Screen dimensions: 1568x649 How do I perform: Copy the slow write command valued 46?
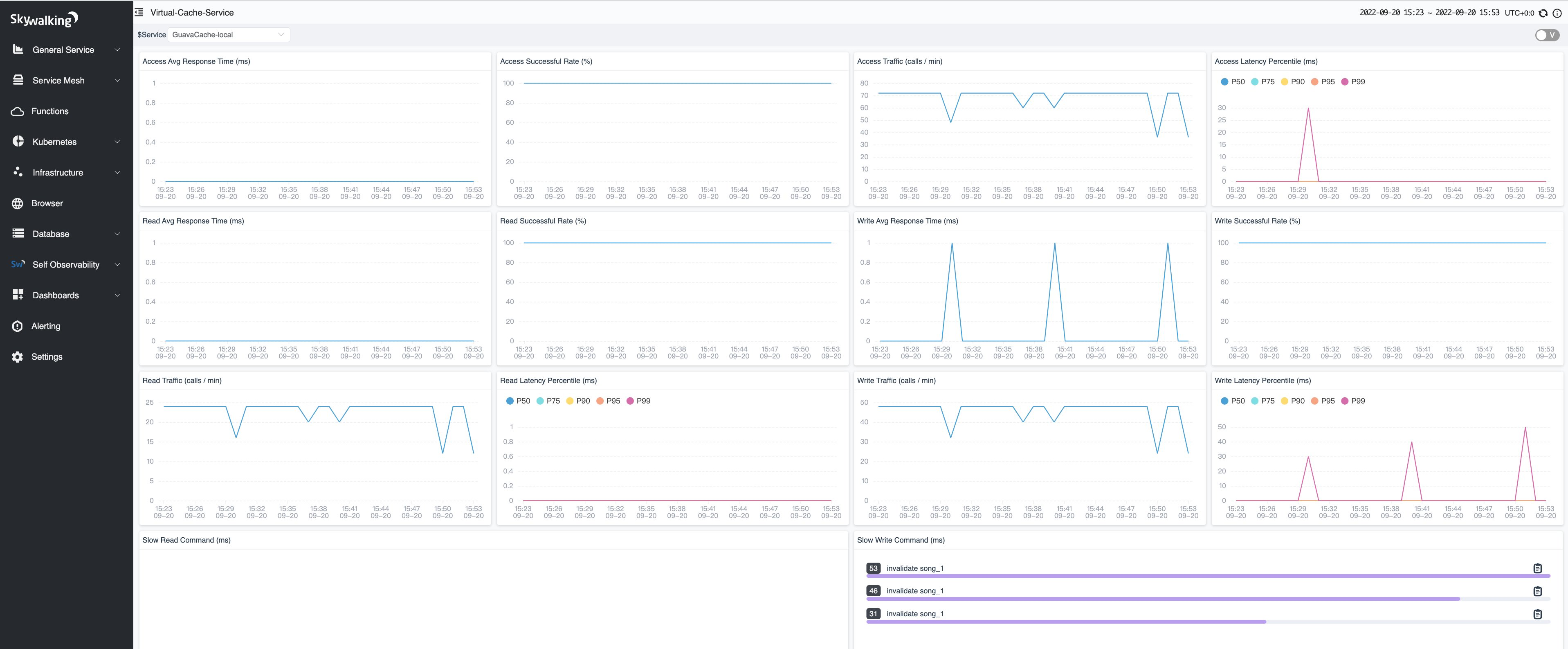pos(1537,591)
